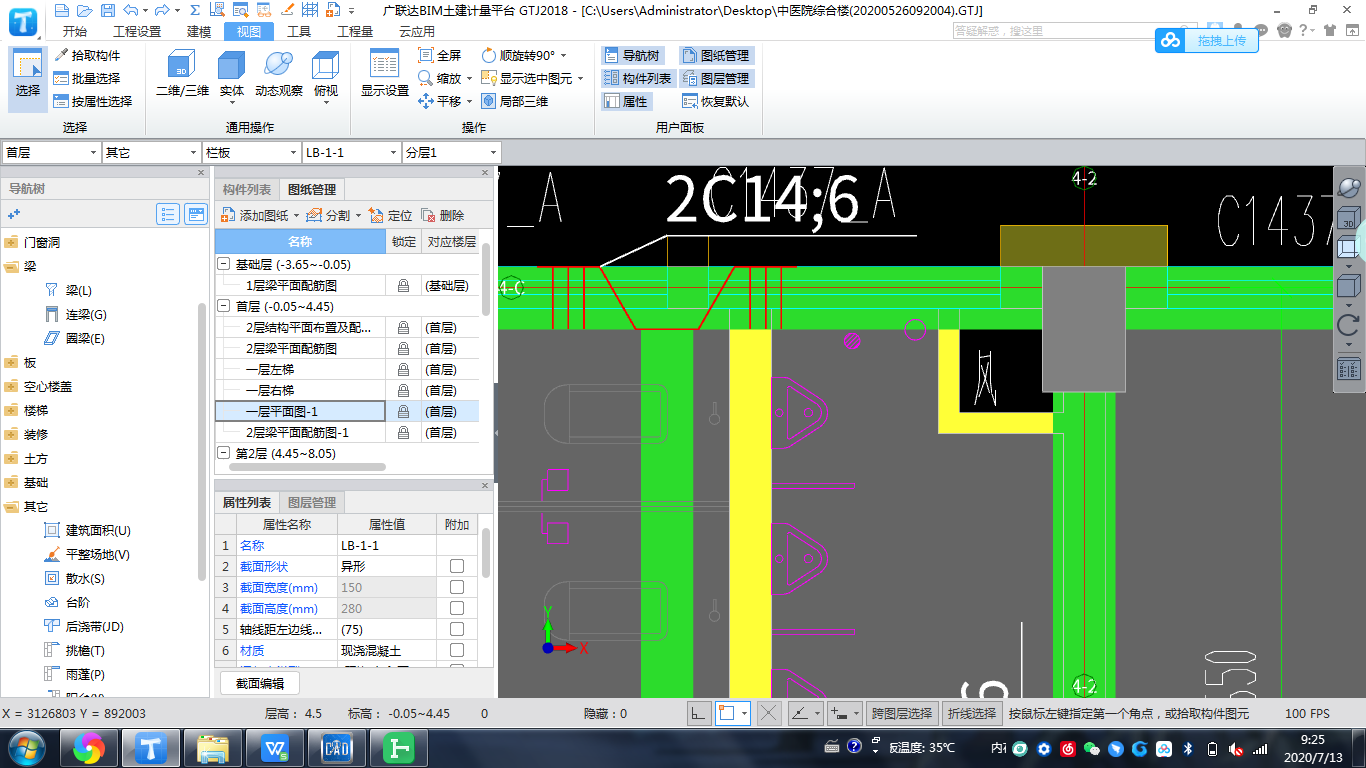
Task: Click 图纸管理 in user panel ribbon
Action: 716,55
